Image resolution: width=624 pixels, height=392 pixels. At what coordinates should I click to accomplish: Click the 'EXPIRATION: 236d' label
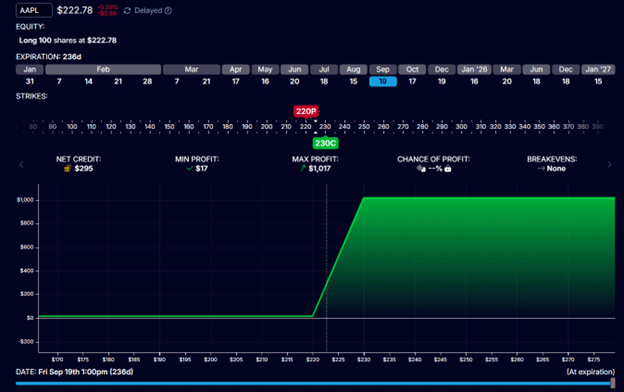coord(49,57)
